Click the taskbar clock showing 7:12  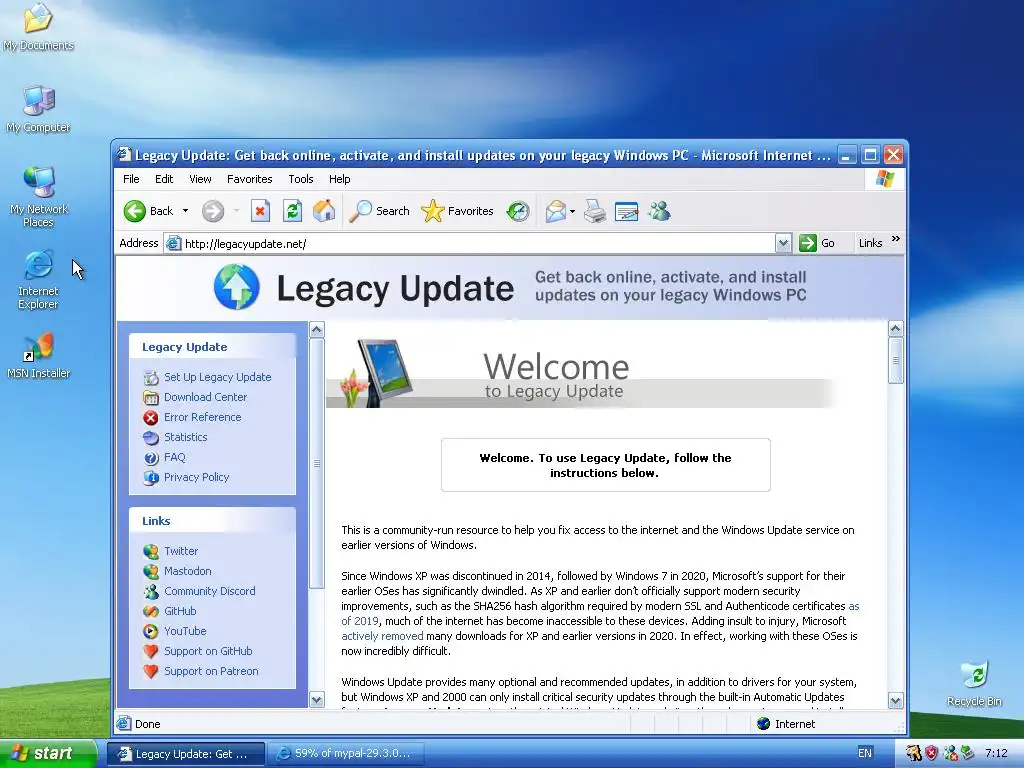coord(996,753)
